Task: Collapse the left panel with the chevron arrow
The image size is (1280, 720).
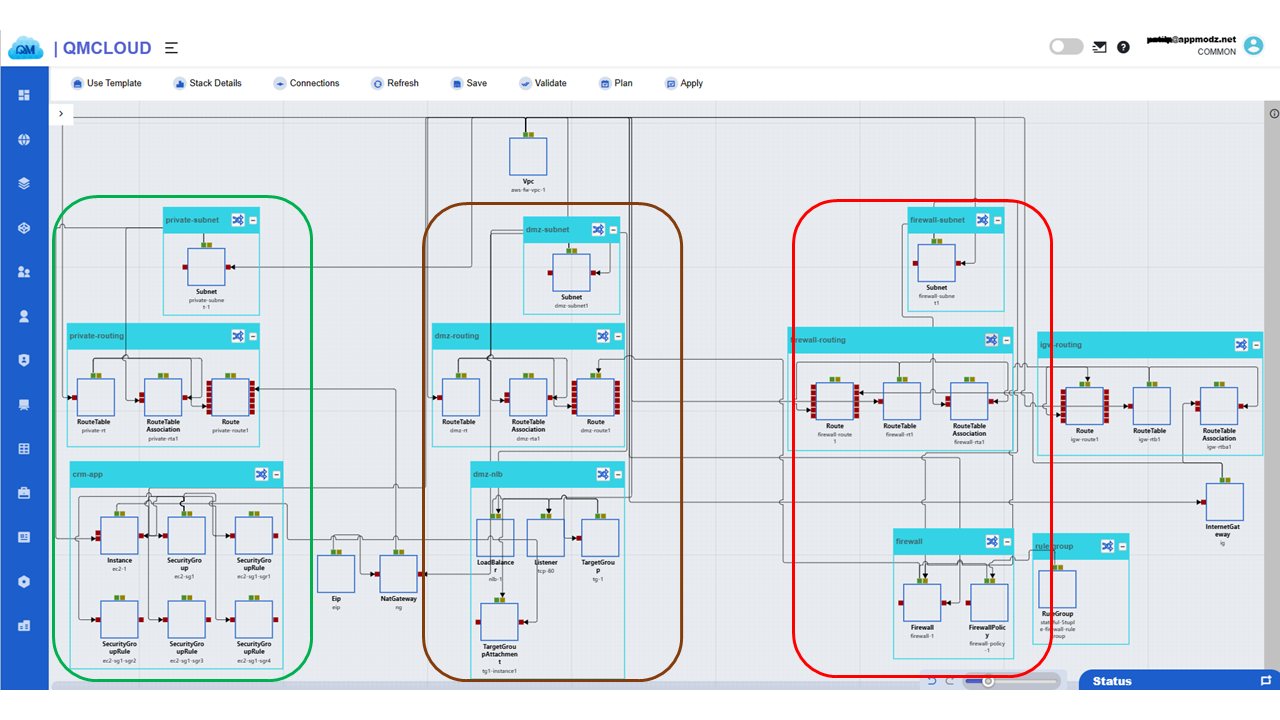Action: coord(61,114)
